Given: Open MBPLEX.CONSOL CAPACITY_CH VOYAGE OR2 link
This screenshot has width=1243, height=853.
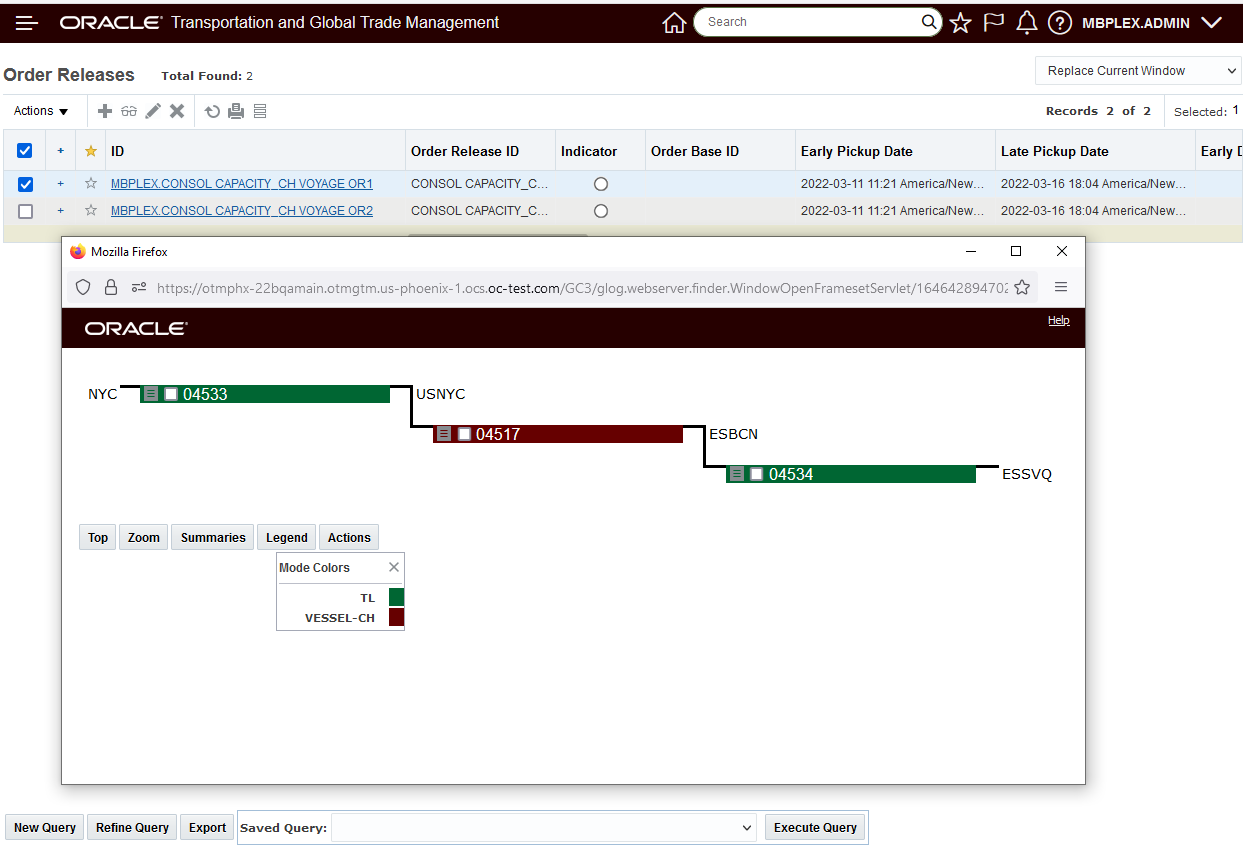Looking at the screenshot, I should tap(242, 211).
